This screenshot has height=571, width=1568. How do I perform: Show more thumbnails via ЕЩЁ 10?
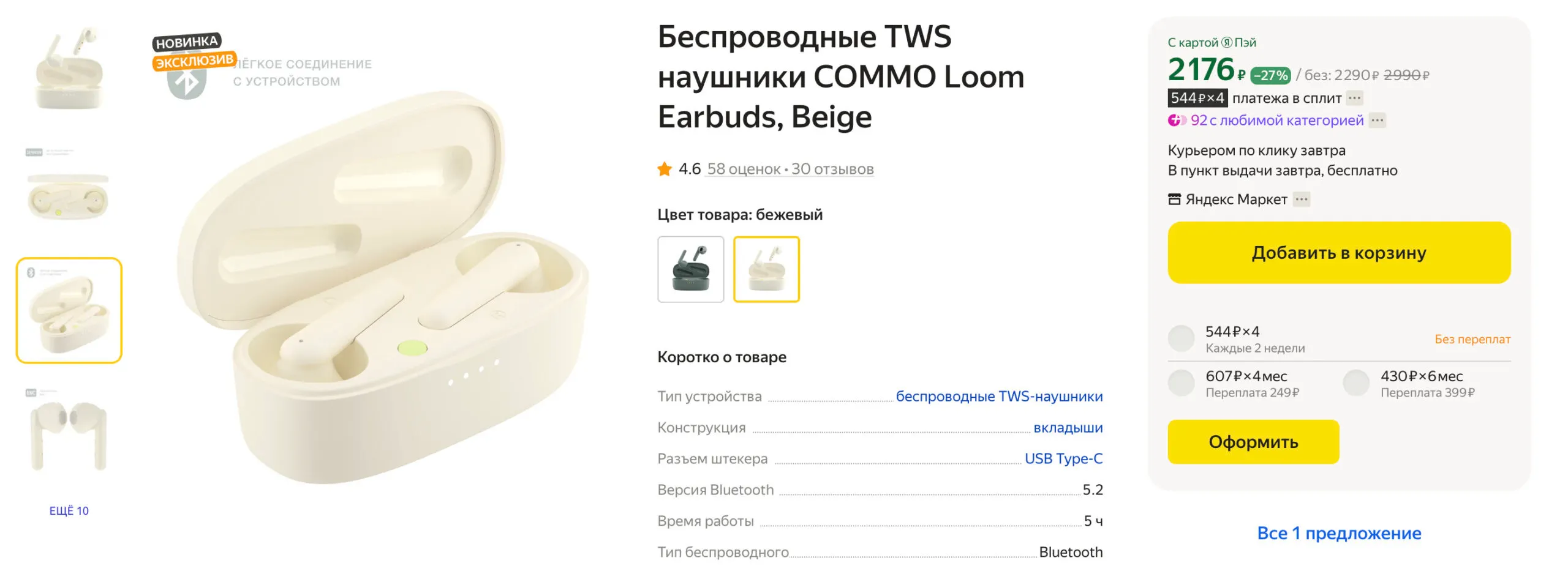click(69, 511)
